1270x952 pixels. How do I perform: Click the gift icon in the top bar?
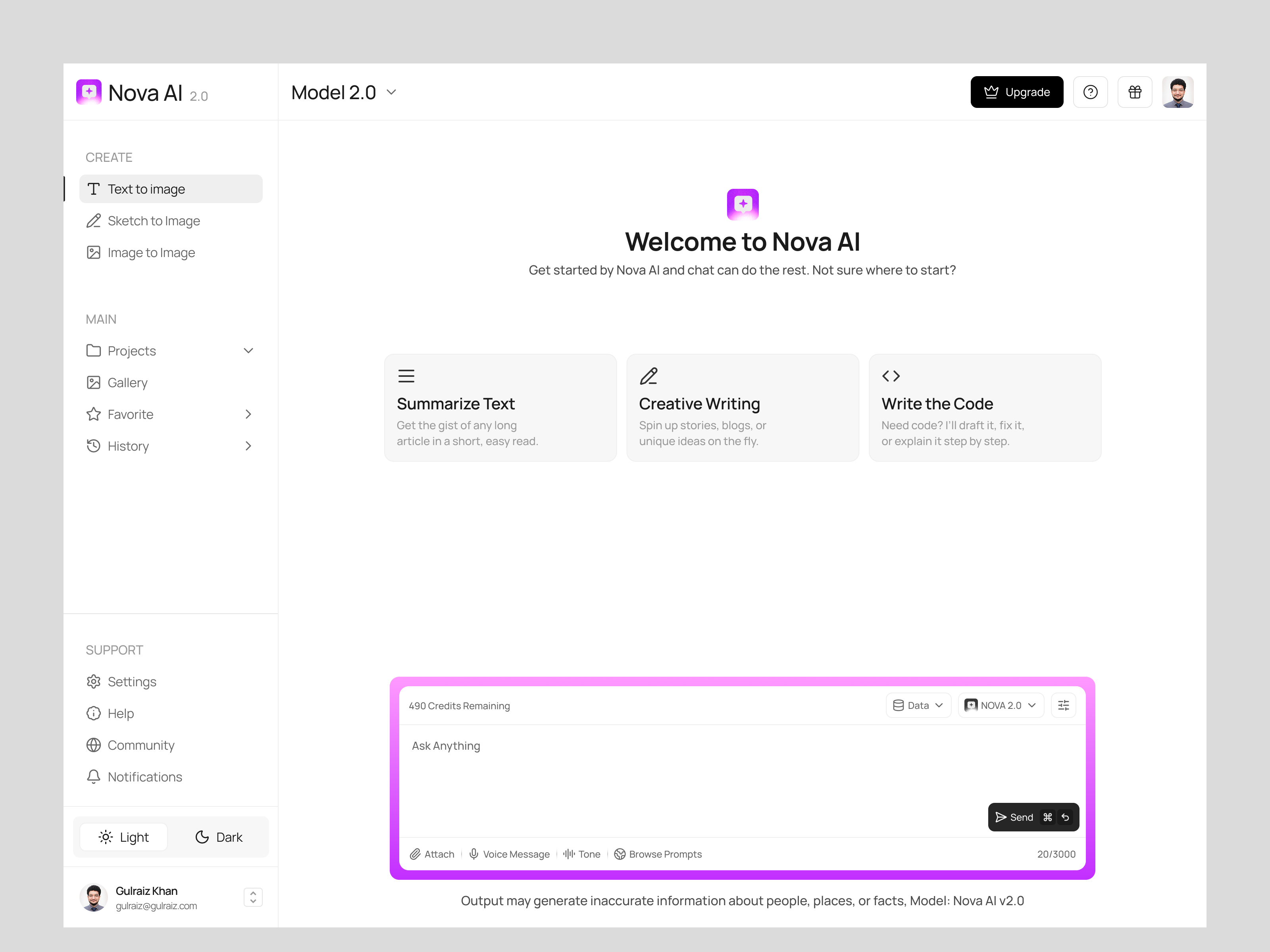tap(1135, 92)
